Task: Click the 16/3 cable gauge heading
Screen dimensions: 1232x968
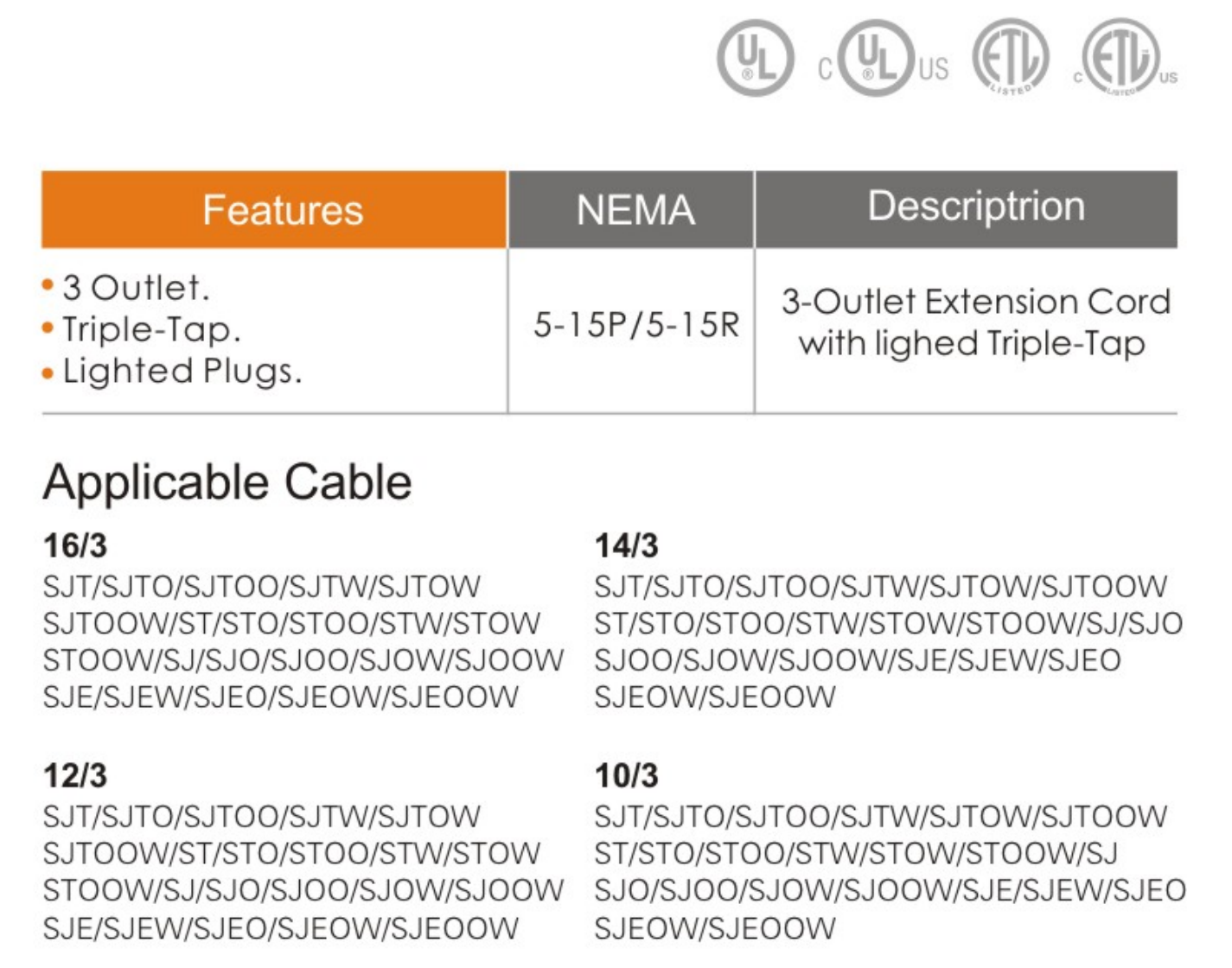Action: coord(75,546)
